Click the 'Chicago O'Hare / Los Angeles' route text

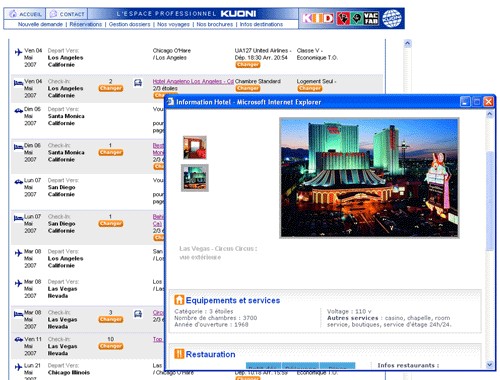click(x=172, y=54)
